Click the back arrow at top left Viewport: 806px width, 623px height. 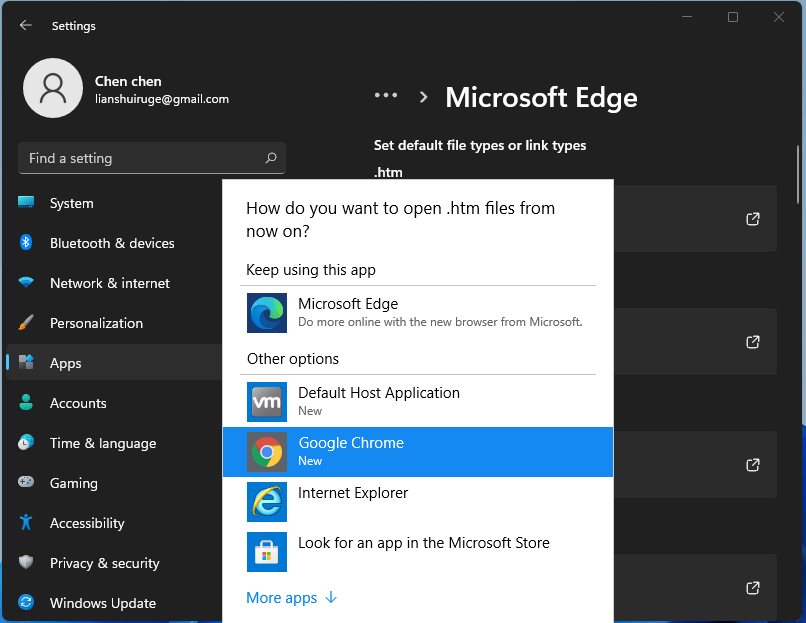point(26,26)
